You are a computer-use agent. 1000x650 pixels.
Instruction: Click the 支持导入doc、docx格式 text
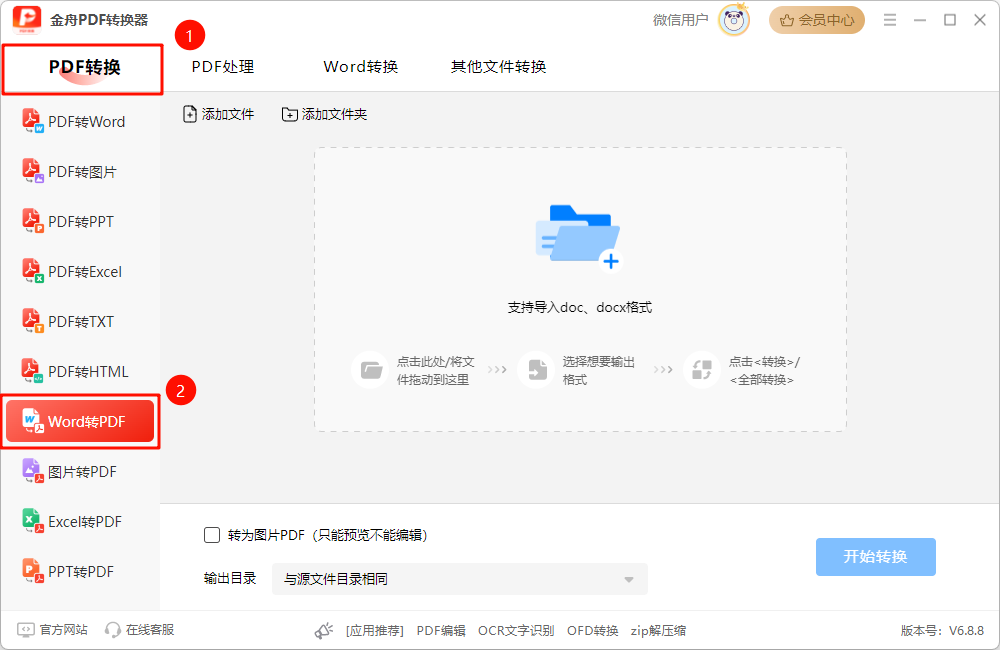click(580, 307)
